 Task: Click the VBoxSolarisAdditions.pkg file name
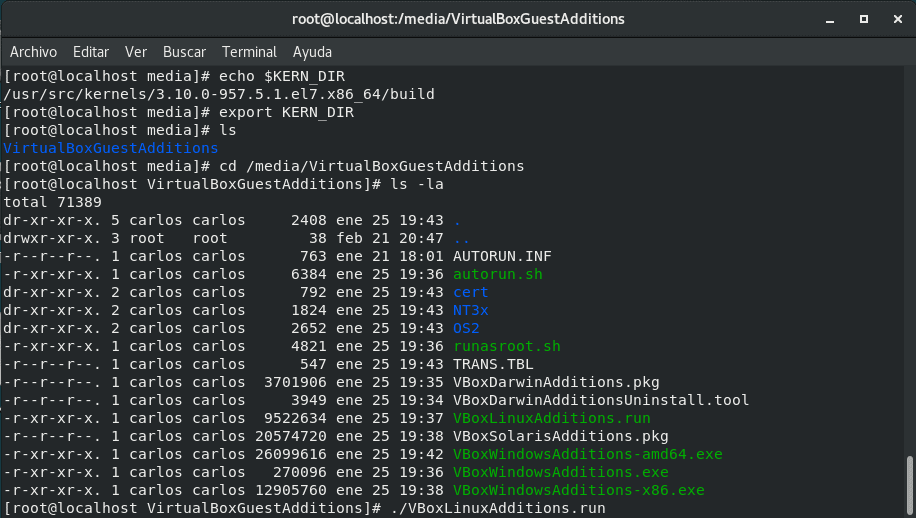[x=560, y=436]
